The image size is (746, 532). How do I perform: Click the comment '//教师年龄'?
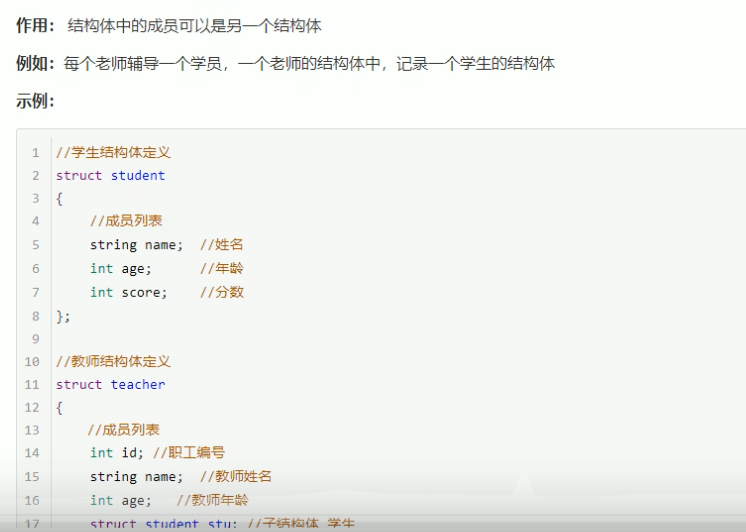tap(212, 500)
